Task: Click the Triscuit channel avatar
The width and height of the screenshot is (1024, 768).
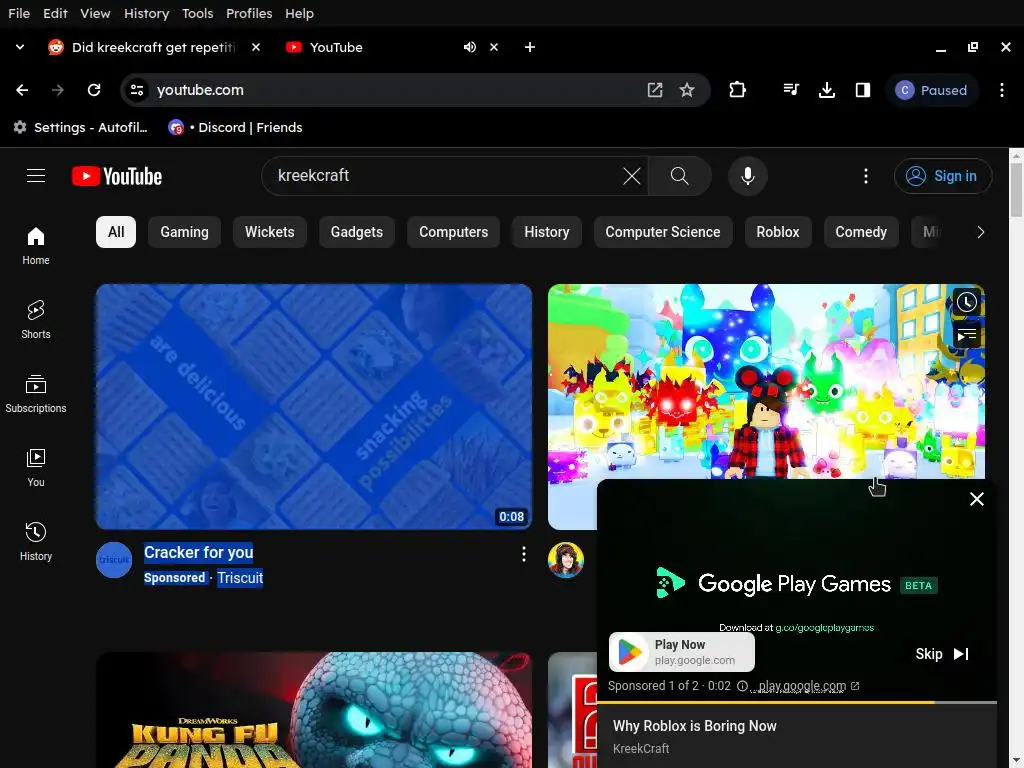Action: (114, 560)
